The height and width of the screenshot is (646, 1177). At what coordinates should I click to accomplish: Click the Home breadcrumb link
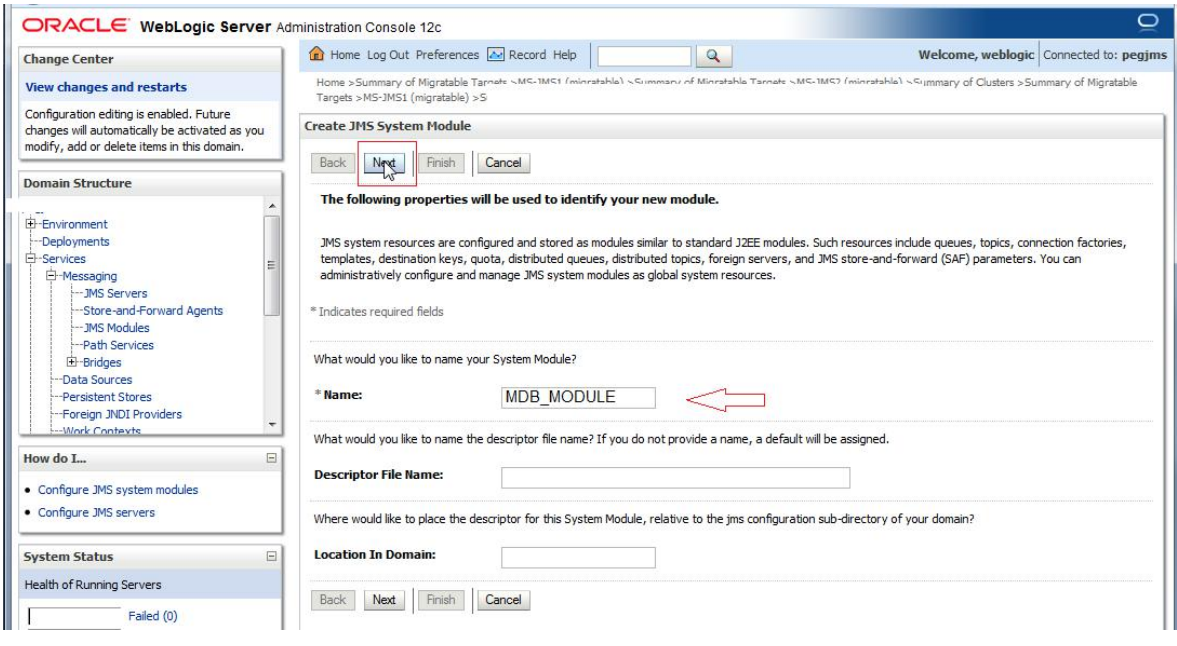click(330, 83)
